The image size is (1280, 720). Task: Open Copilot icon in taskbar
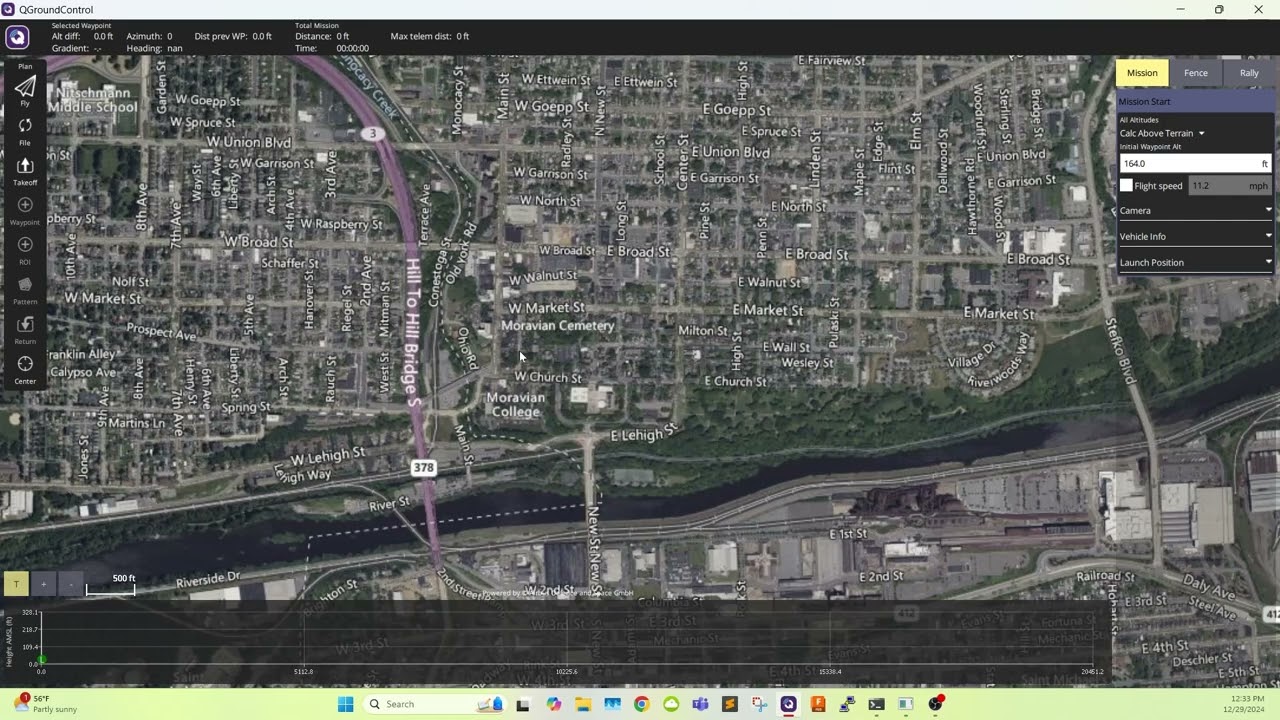[554, 704]
